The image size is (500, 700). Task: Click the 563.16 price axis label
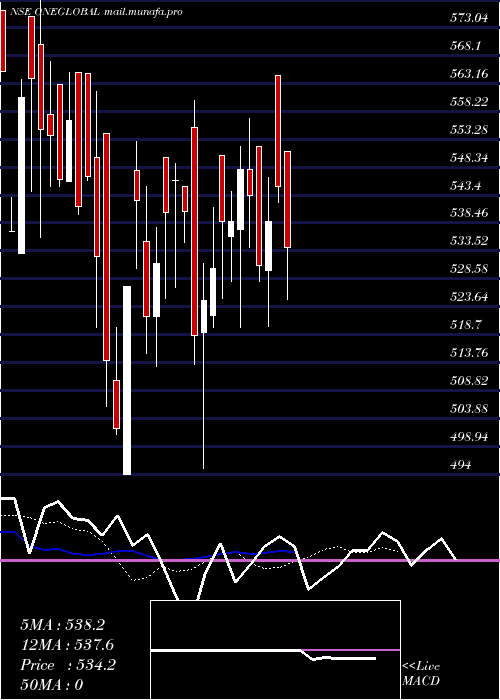click(x=469, y=74)
